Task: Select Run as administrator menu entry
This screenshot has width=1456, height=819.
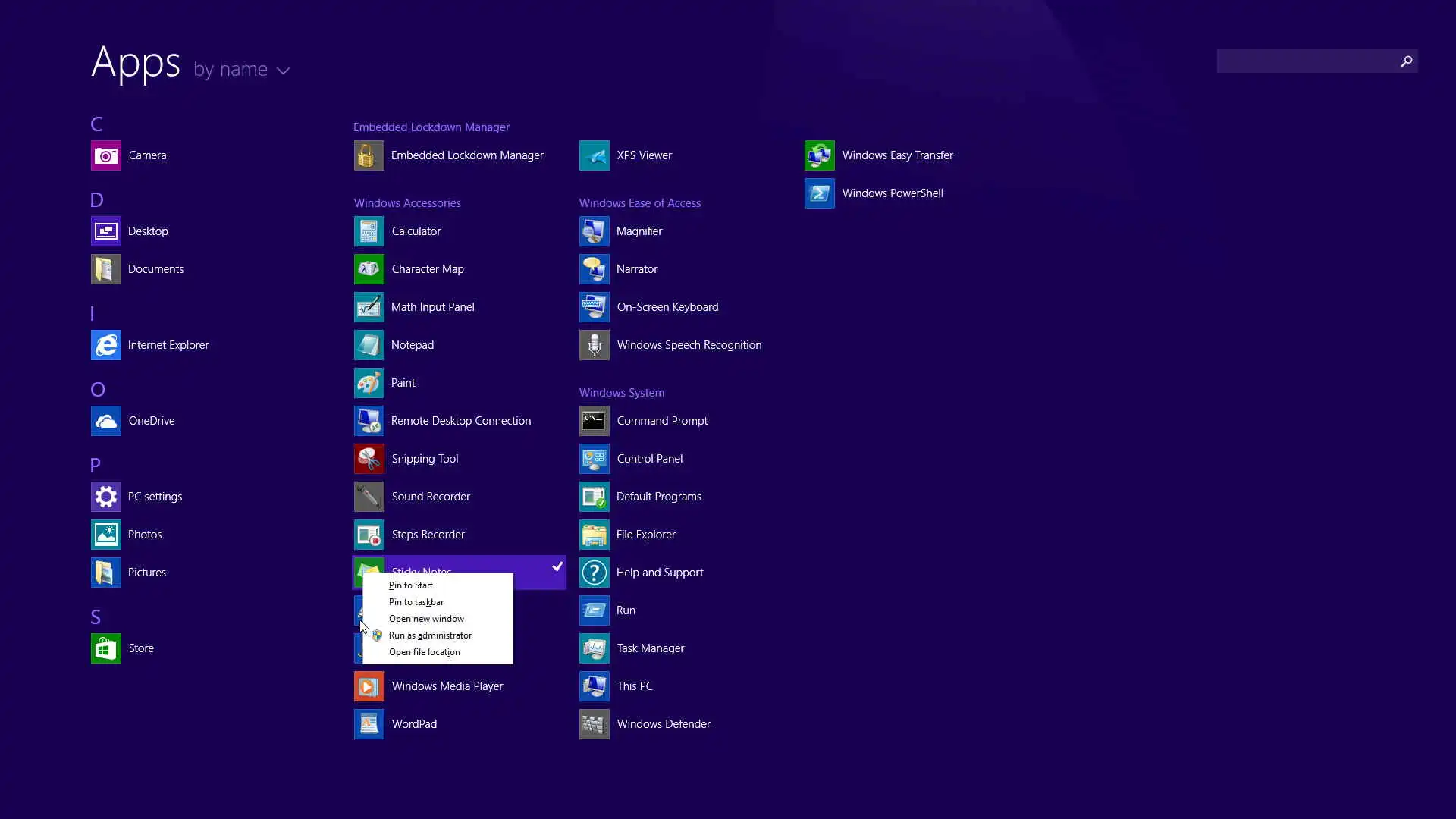Action: coord(430,635)
